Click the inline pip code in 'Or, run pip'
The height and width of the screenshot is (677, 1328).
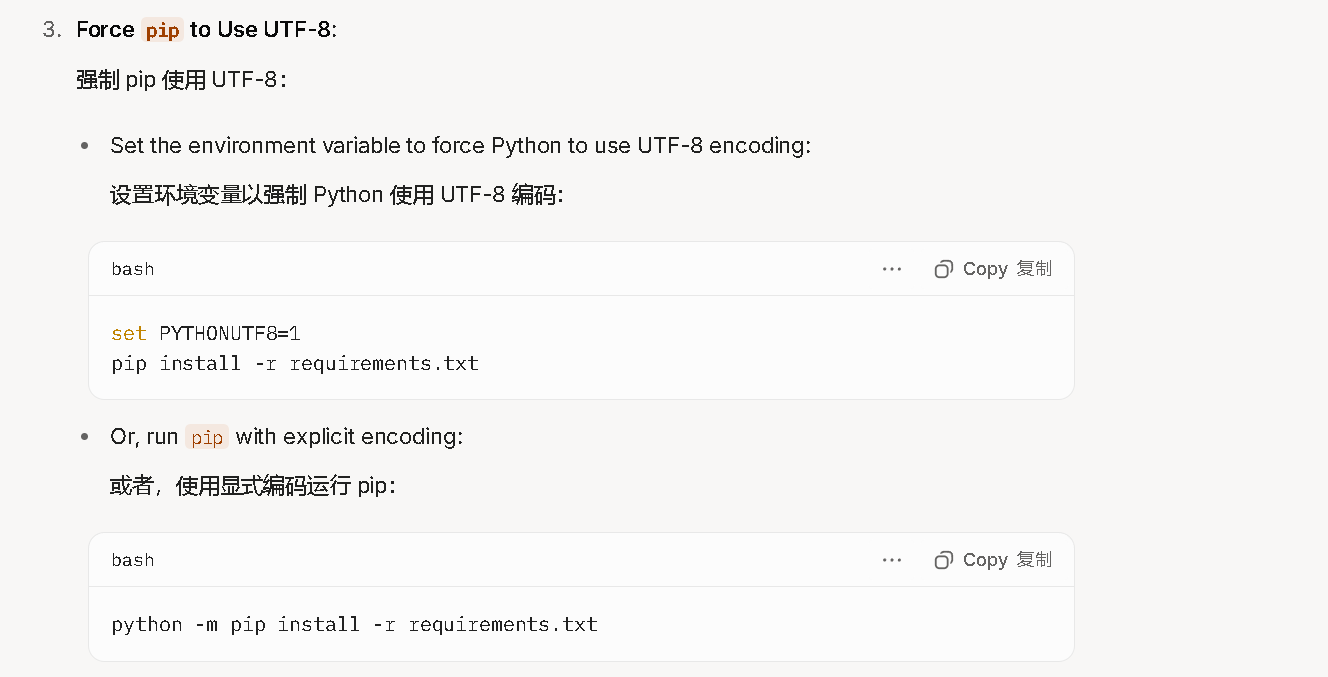pos(207,437)
